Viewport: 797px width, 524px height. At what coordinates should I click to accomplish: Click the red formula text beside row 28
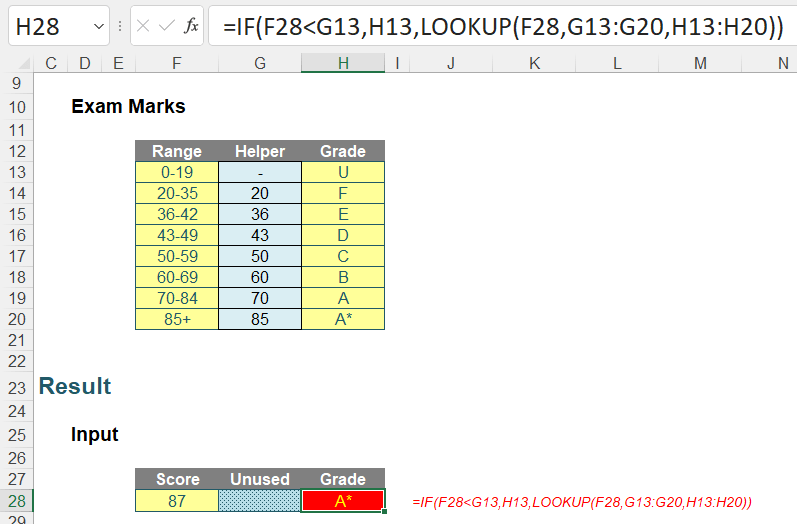tap(581, 501)
